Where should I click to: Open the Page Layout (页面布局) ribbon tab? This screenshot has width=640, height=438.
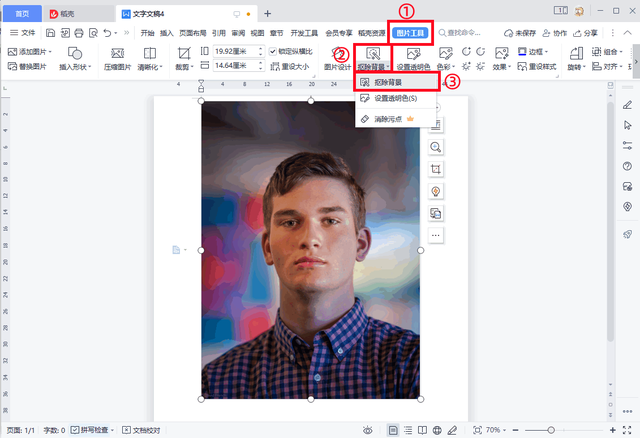(x=193, y=33)
